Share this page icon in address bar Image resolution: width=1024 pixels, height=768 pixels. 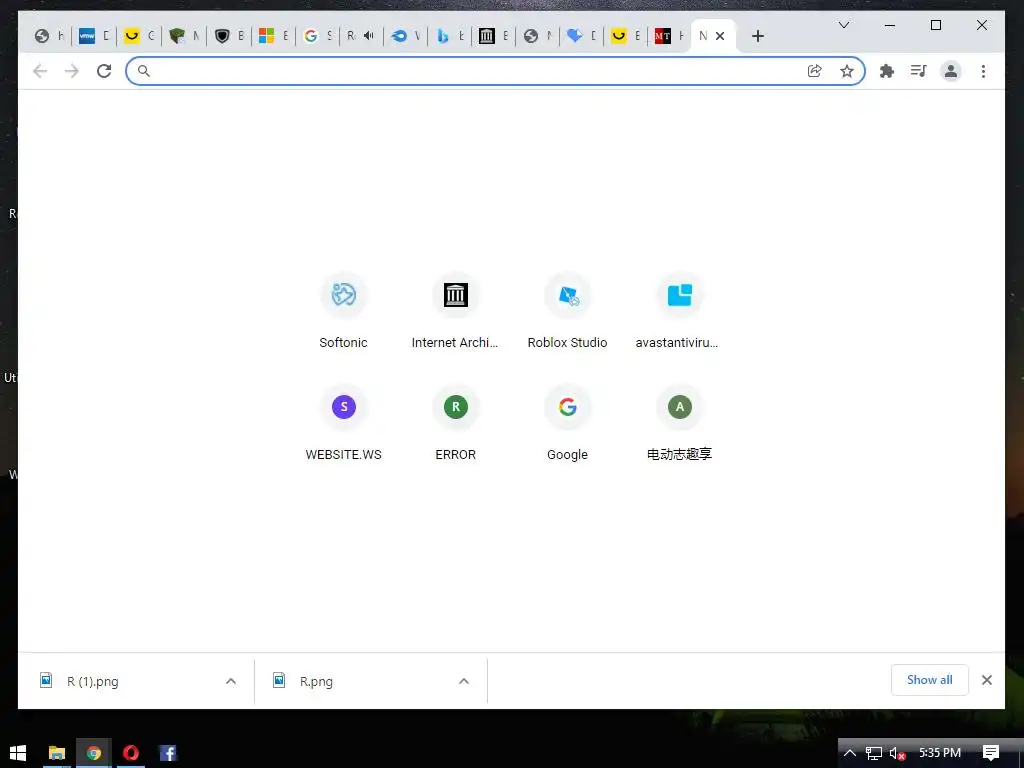click(814, 71)
